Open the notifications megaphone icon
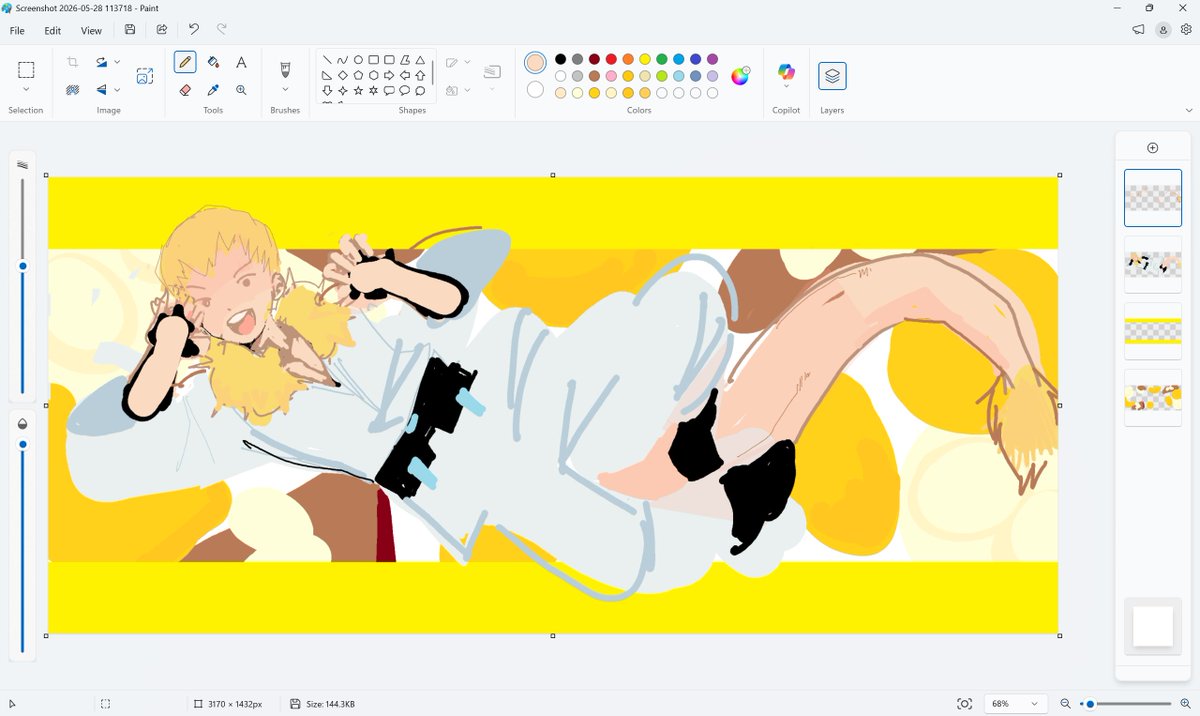Viewport: 1200px width, 716px height. (x=1138, y=30)
